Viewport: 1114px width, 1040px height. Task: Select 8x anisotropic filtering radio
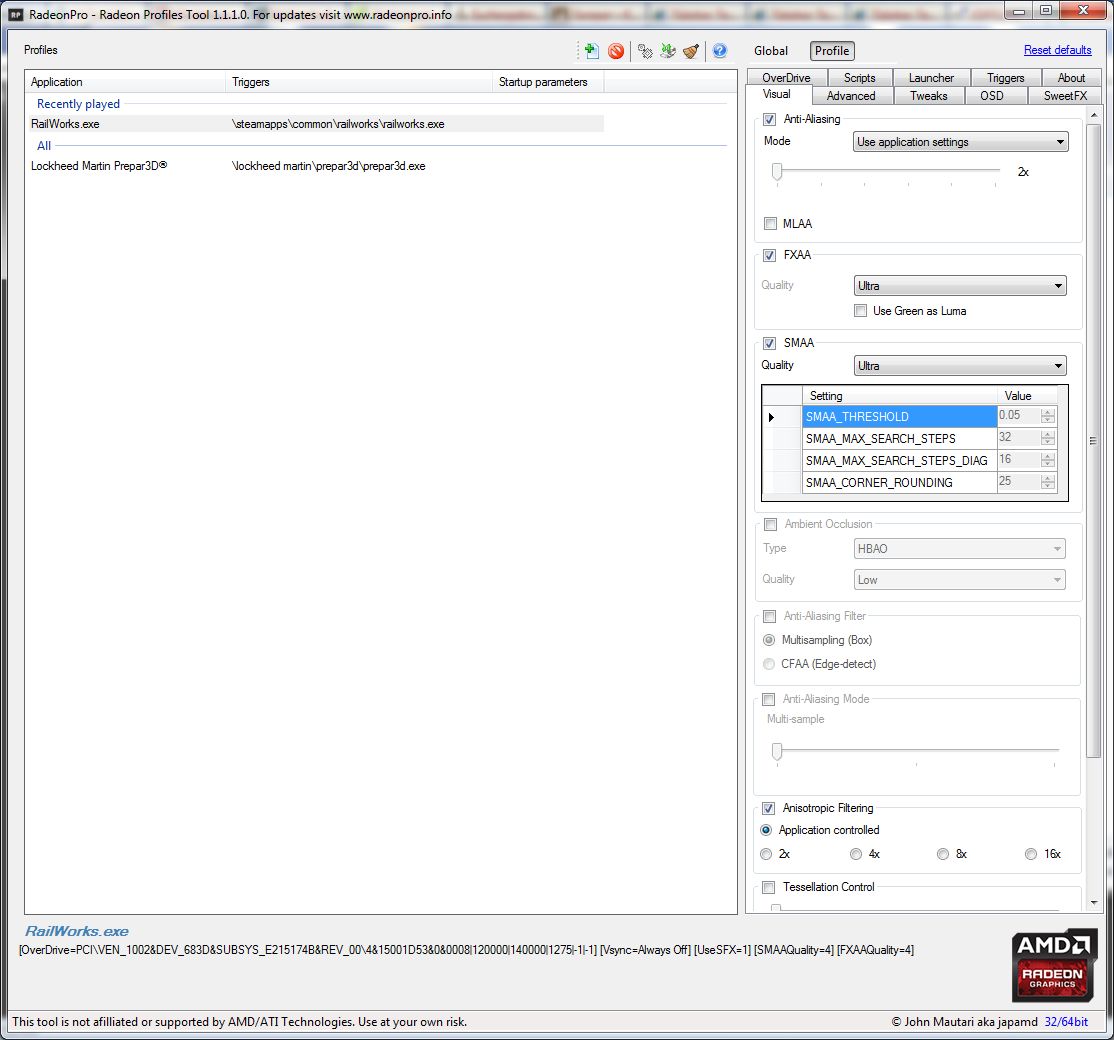(x=943, y=854)
